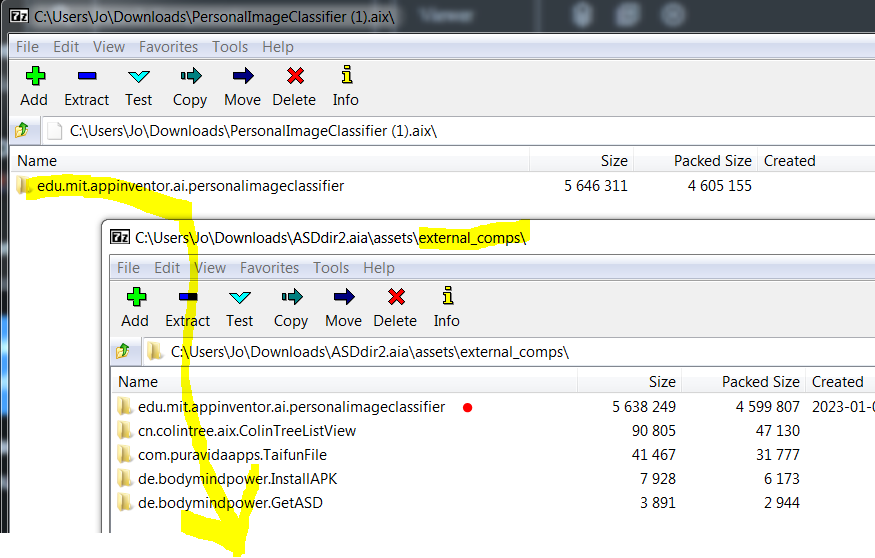Screen dimensions: 875x558
Task: Click Copy icon in PersonalImageClassifier window
Action: tap(190, 76)
